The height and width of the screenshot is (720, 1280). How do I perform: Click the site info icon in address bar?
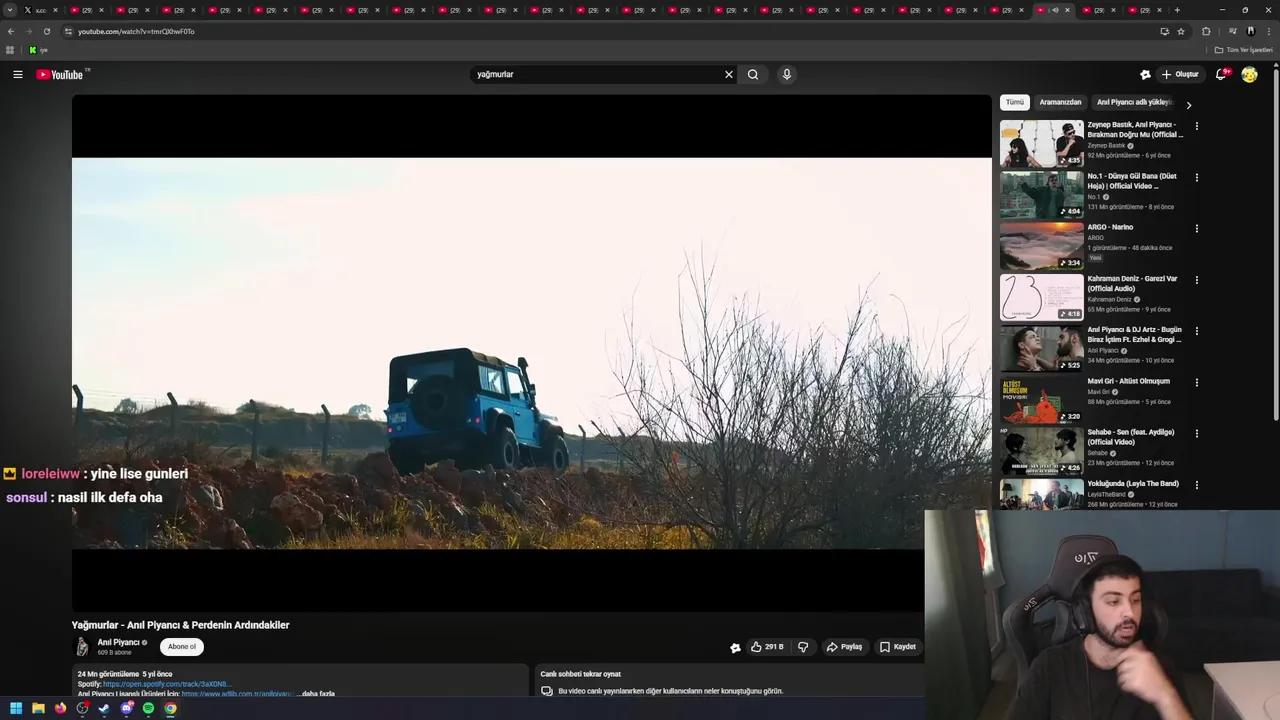tap(68, 31)
